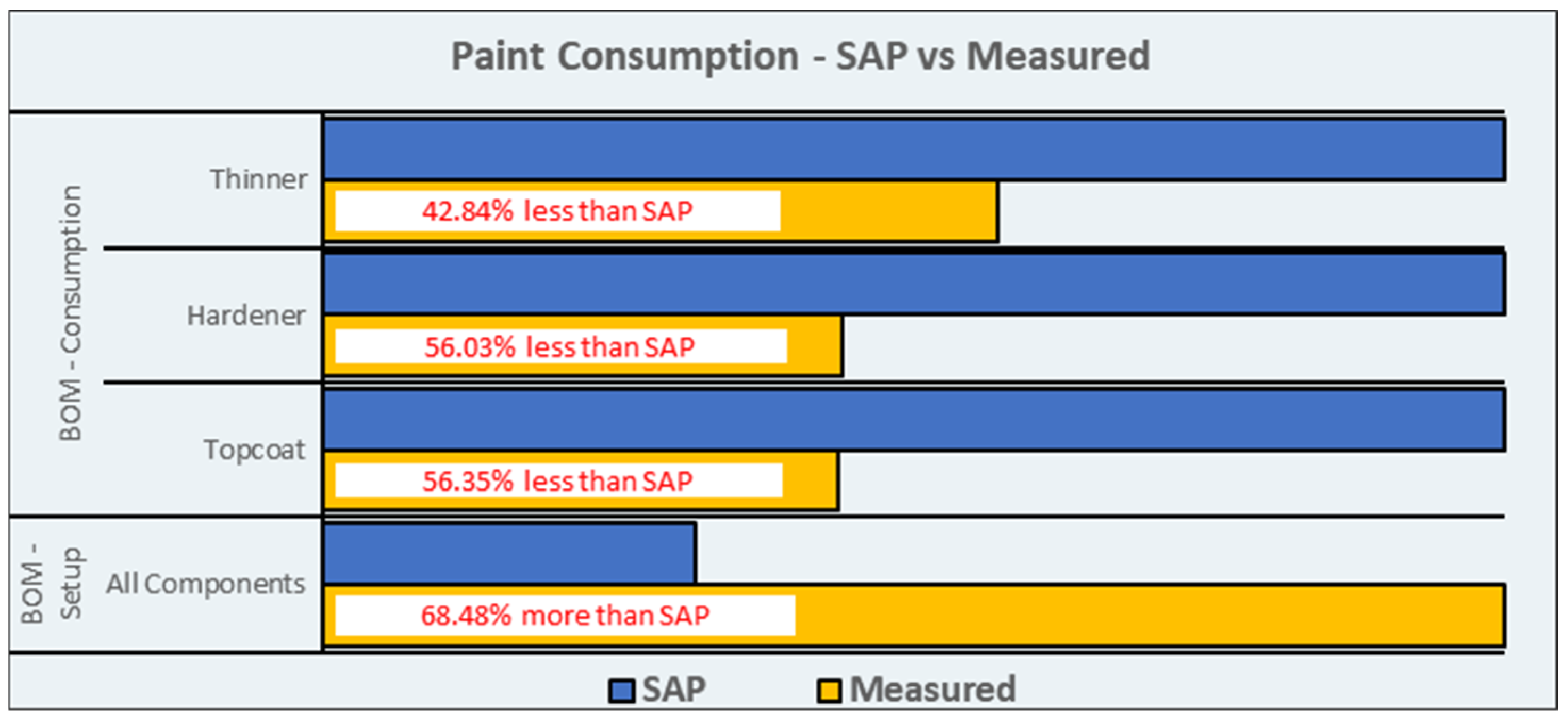Select the blue SAP bar for Thinner

pyautogui.click(x=913, y=150)
